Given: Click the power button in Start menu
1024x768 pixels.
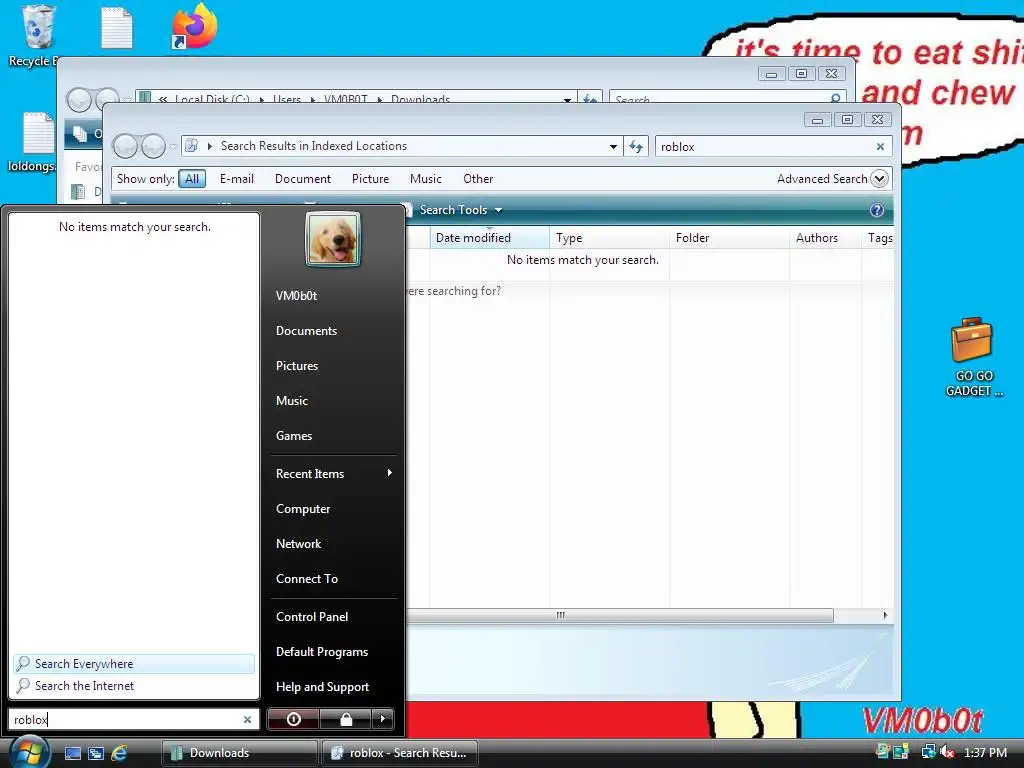Looking at the screenshot, I should (x=293, y=719).
